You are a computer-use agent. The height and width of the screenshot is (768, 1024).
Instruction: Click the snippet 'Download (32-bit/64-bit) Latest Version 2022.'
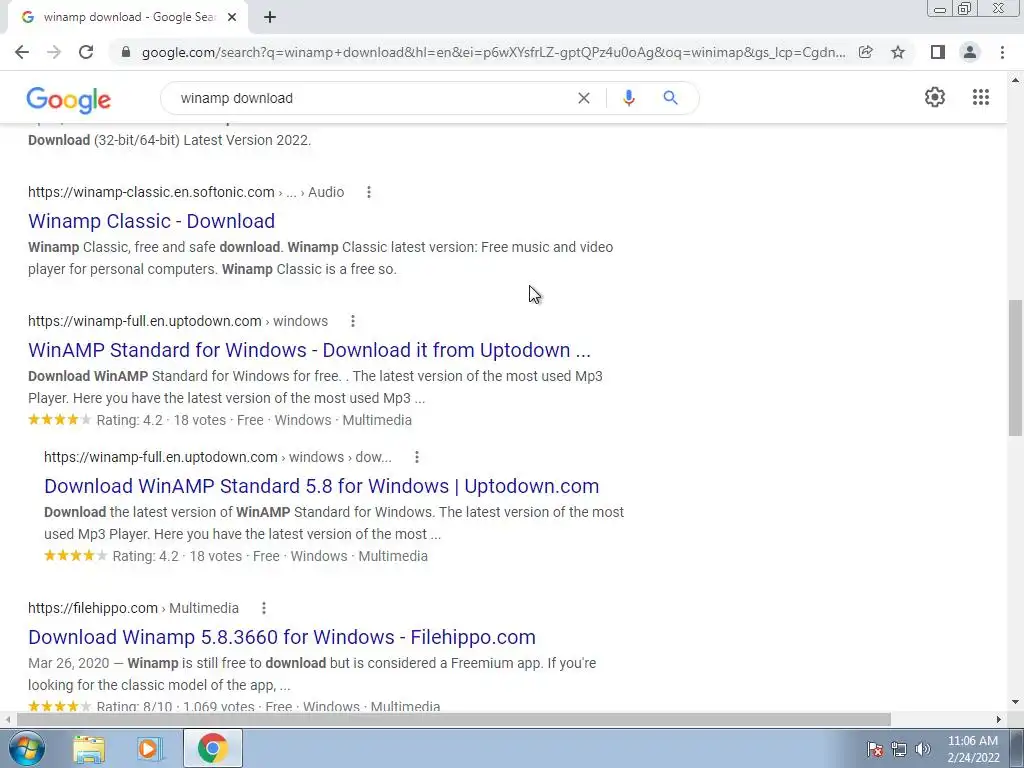170,140
